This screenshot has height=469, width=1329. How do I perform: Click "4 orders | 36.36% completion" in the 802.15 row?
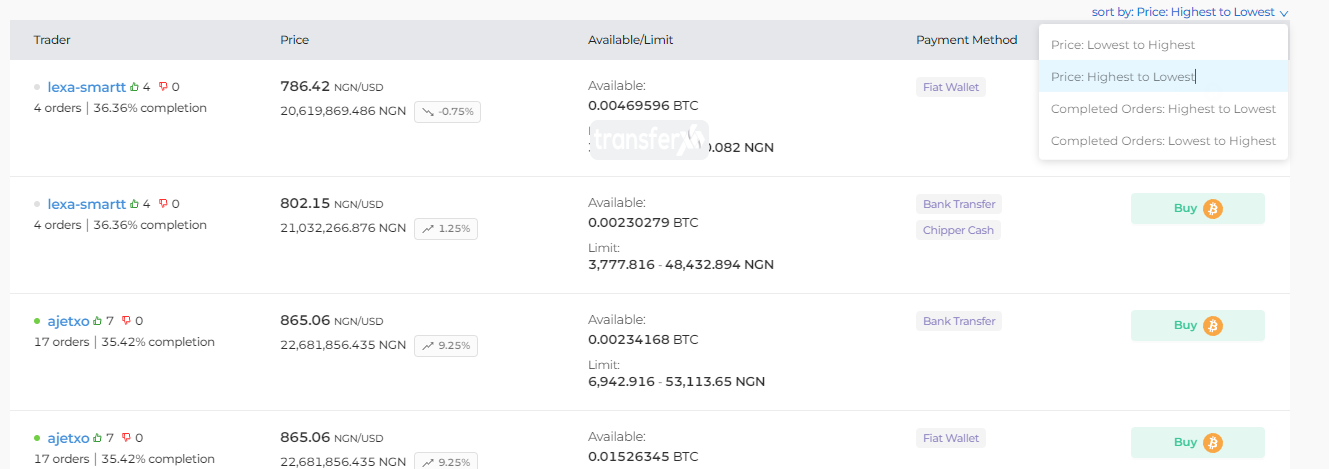[x=120, y=225]
